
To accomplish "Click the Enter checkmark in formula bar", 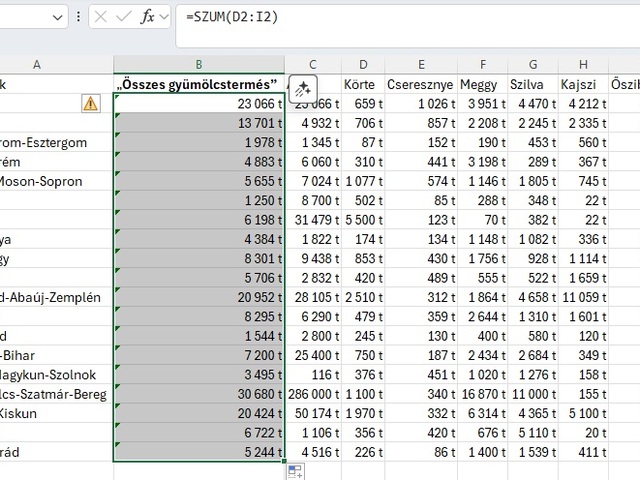I will point(124,17).
